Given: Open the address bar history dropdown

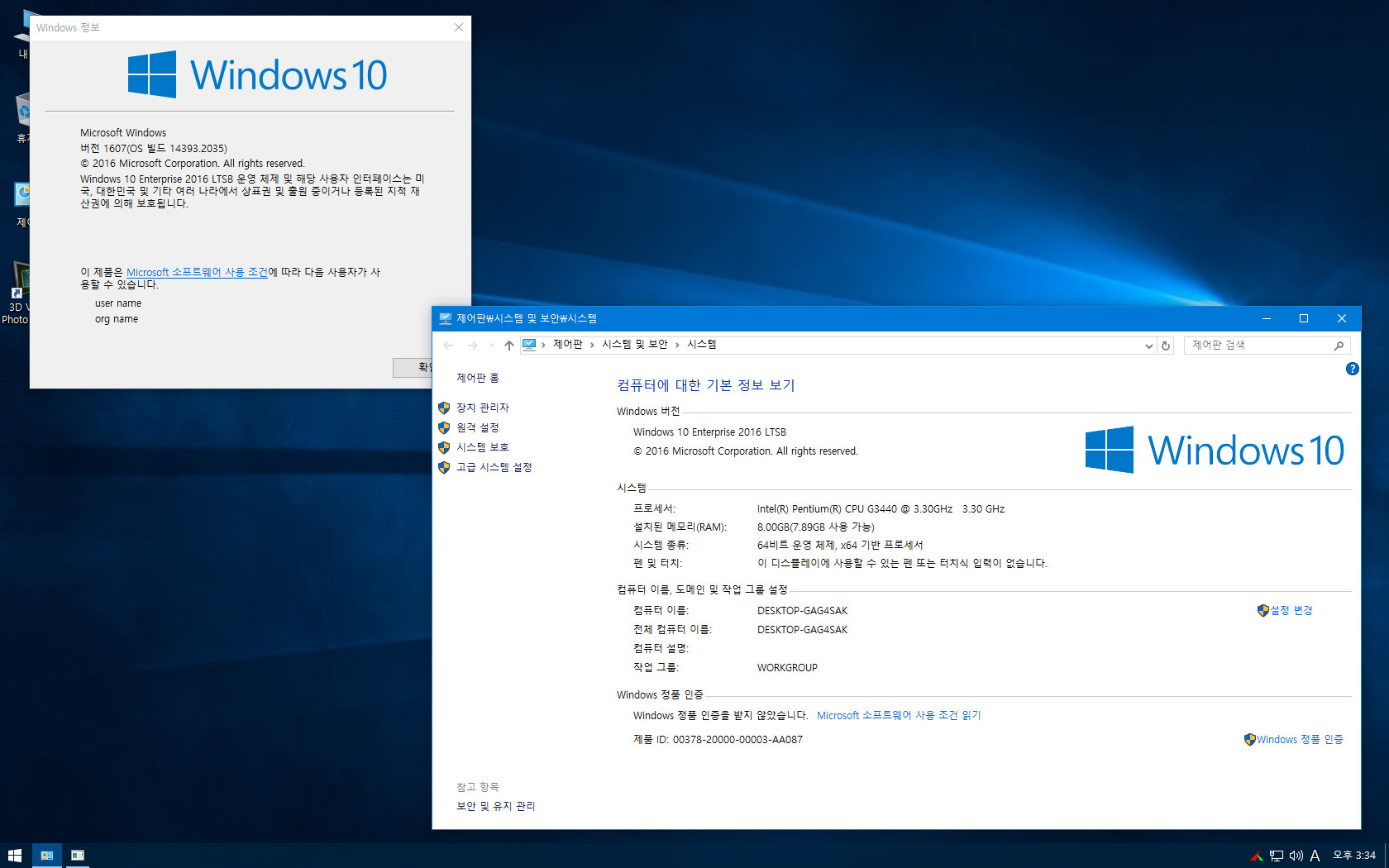Looking at the screenshot, I should [1148, 346].
